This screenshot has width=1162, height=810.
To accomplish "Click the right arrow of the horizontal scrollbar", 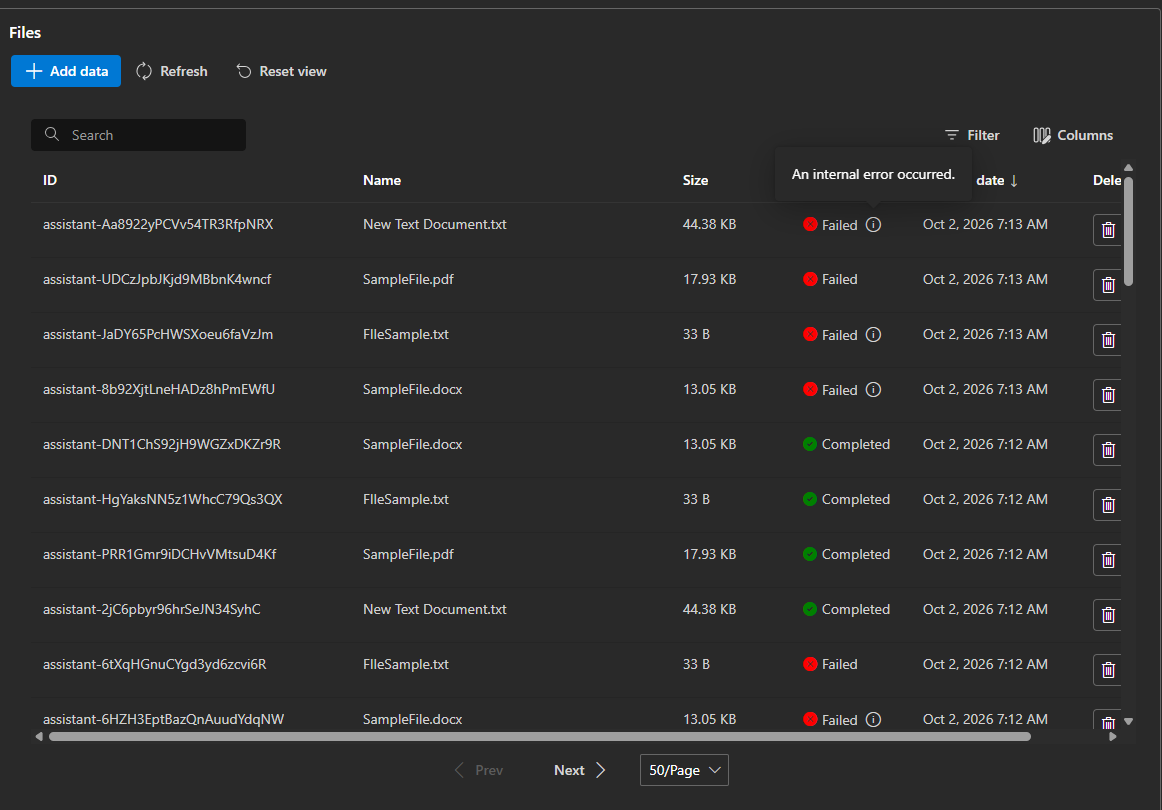I will pos(1112,737).
